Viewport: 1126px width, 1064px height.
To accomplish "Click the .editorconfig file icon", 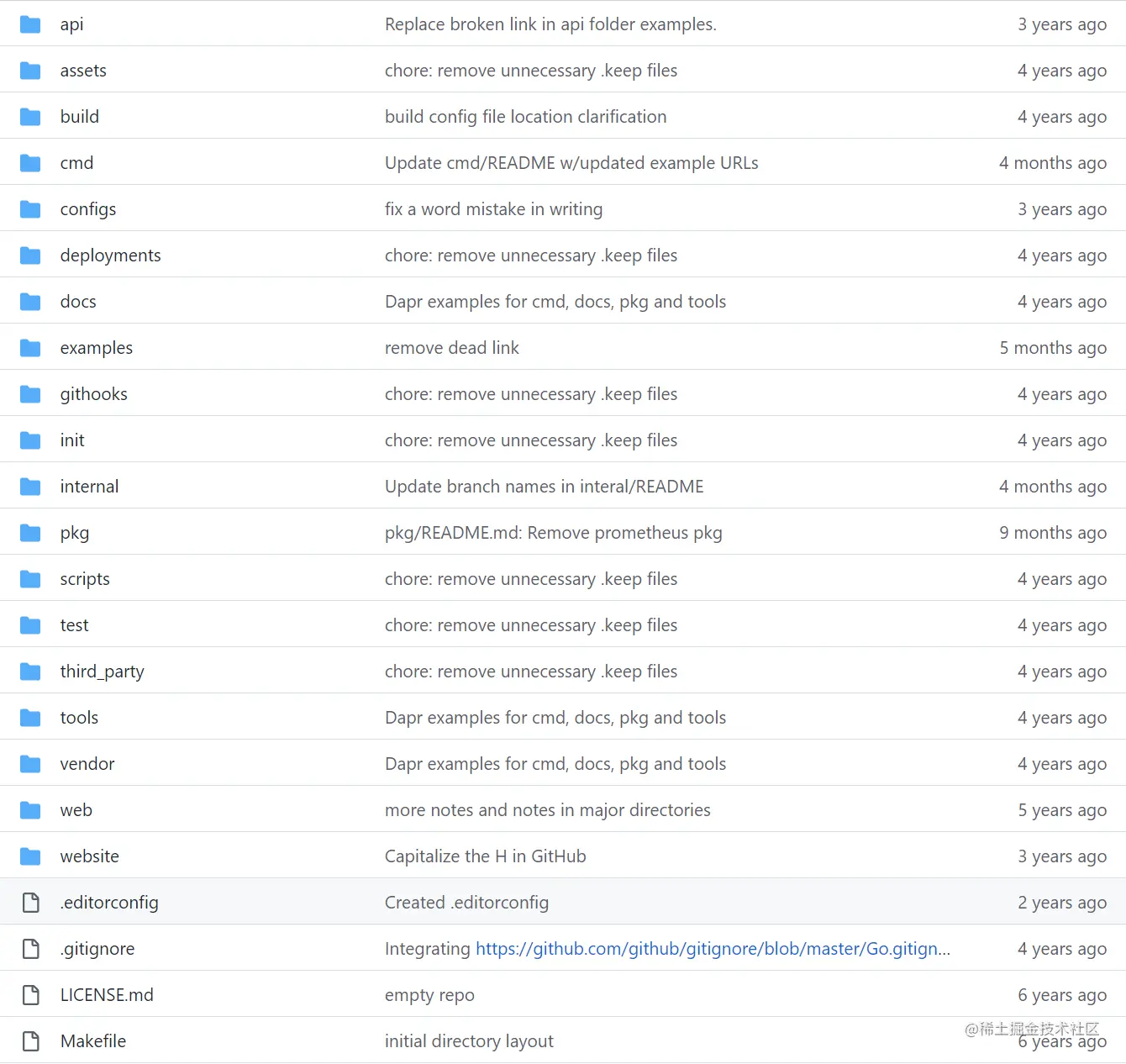I will tap(31, 903).
